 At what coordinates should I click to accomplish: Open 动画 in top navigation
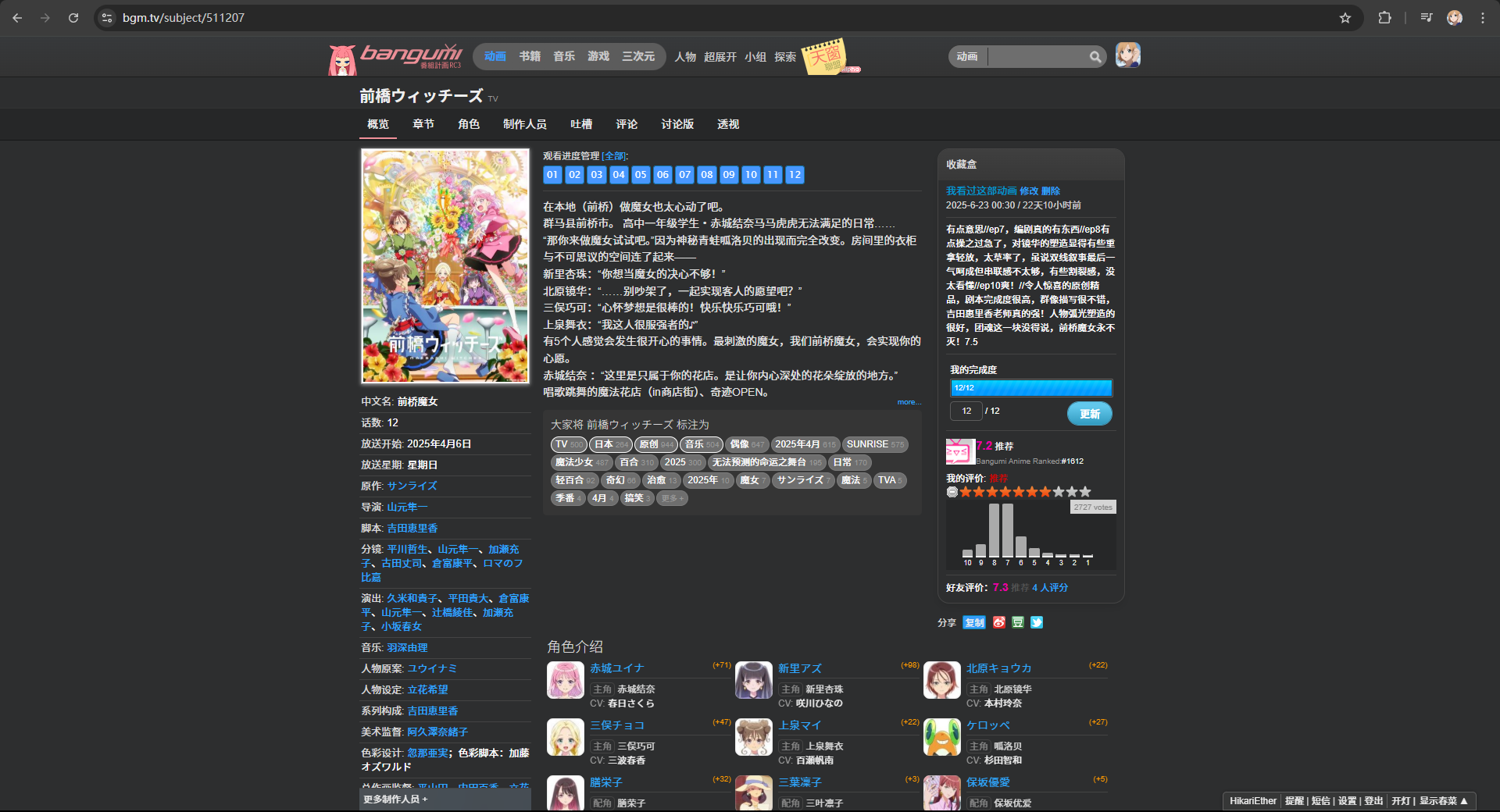495,56
